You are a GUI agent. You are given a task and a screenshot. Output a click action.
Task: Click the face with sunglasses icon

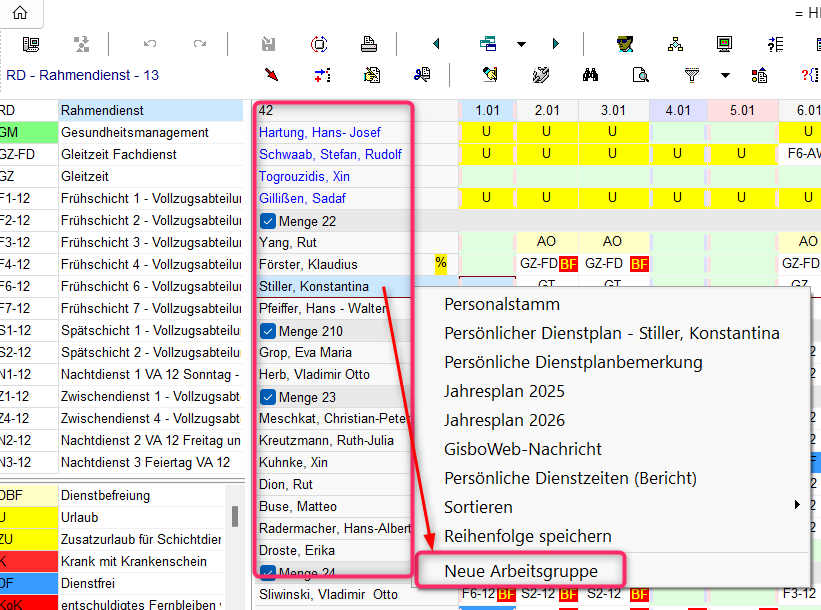click(625, 44)
